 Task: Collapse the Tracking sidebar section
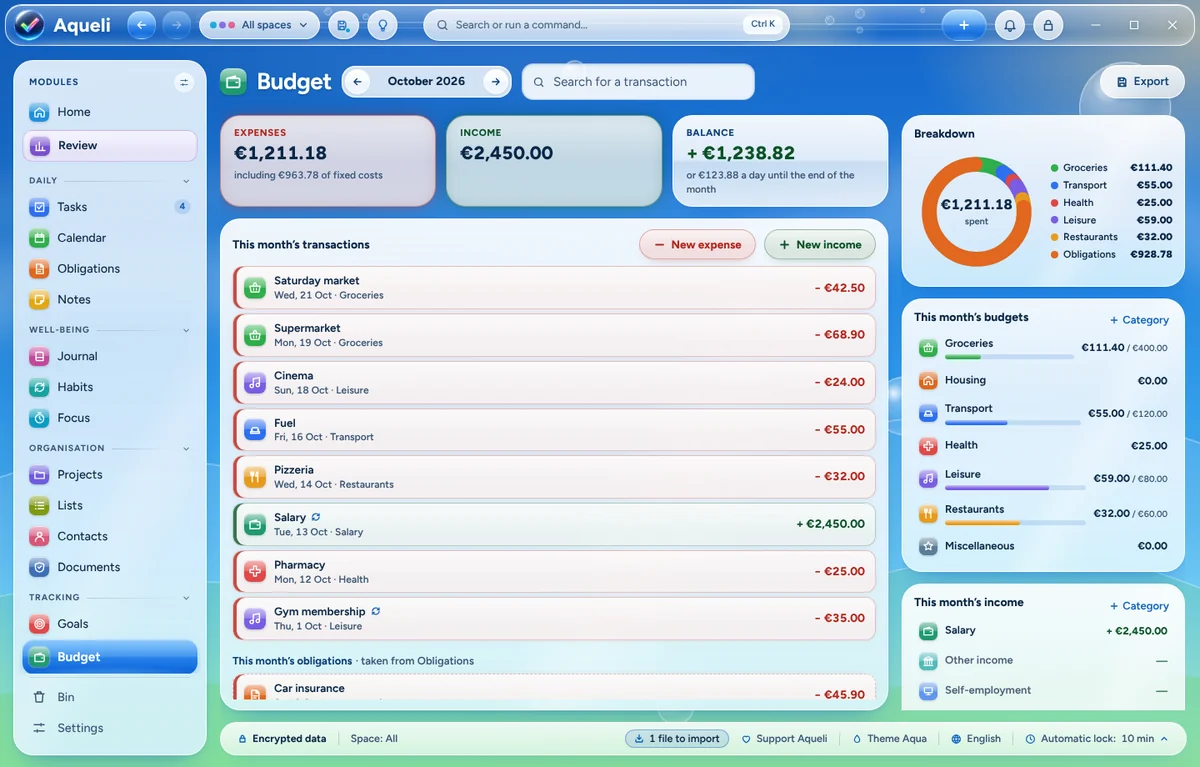coord(186,598)
